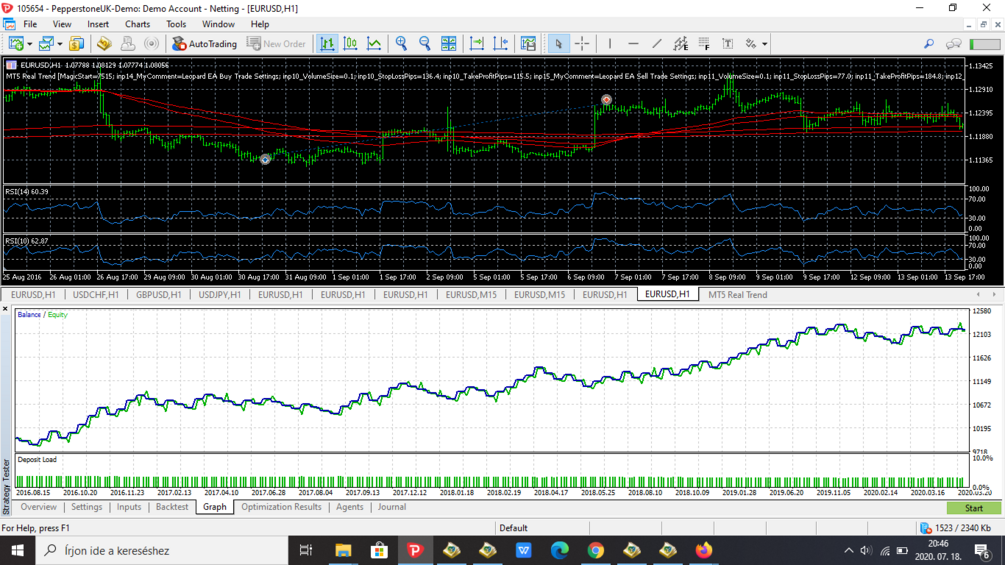Open the Agents tab in Strategy Tester
The height and width of the screenshot is (565, 1005).
(x=349, y=507)
